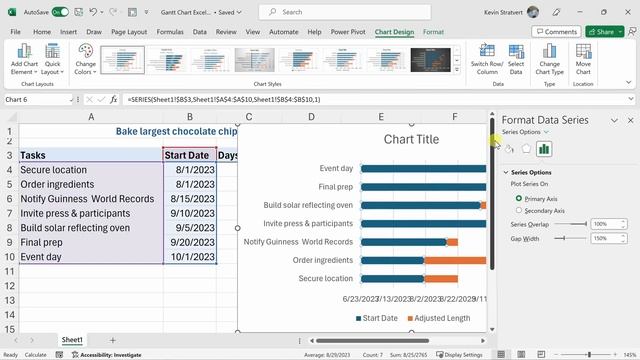Click the Adjusted Length legend entry
Viewport: 640px width, 360px height.
click(439, 318)
